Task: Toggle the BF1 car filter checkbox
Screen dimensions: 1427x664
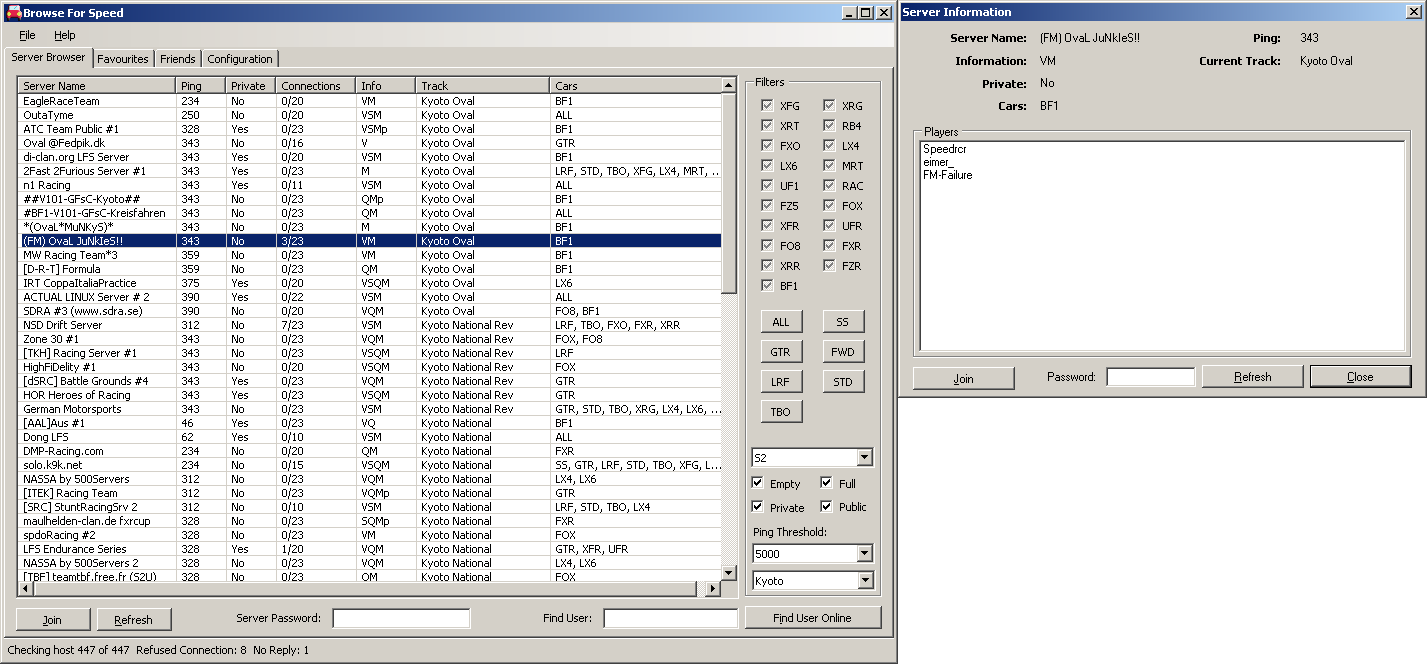Action: click(767, 285)
